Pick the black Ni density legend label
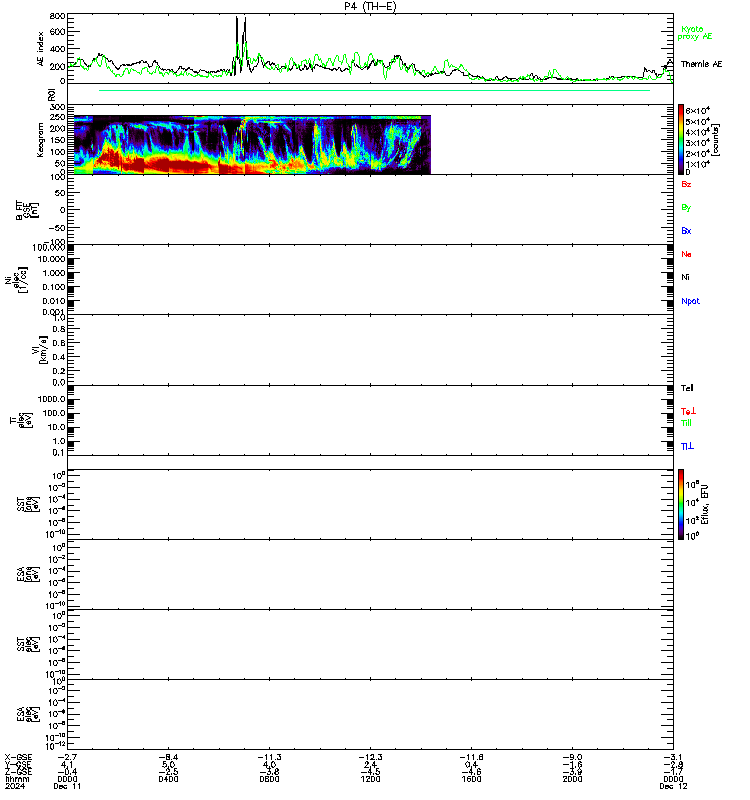The height and width of the screenshot is (800, 750). tap(685, 277)
